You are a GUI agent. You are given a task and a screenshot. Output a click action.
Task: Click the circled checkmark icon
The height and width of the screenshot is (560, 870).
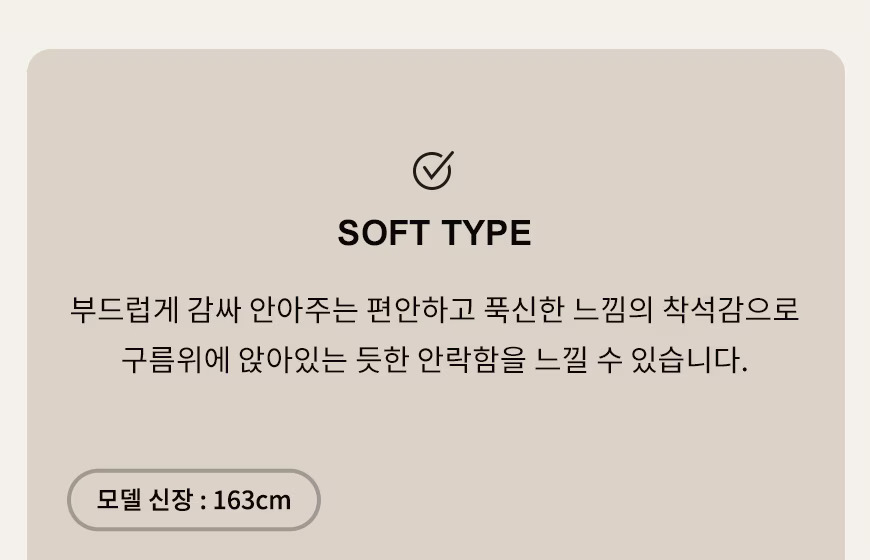coord(434,170)
